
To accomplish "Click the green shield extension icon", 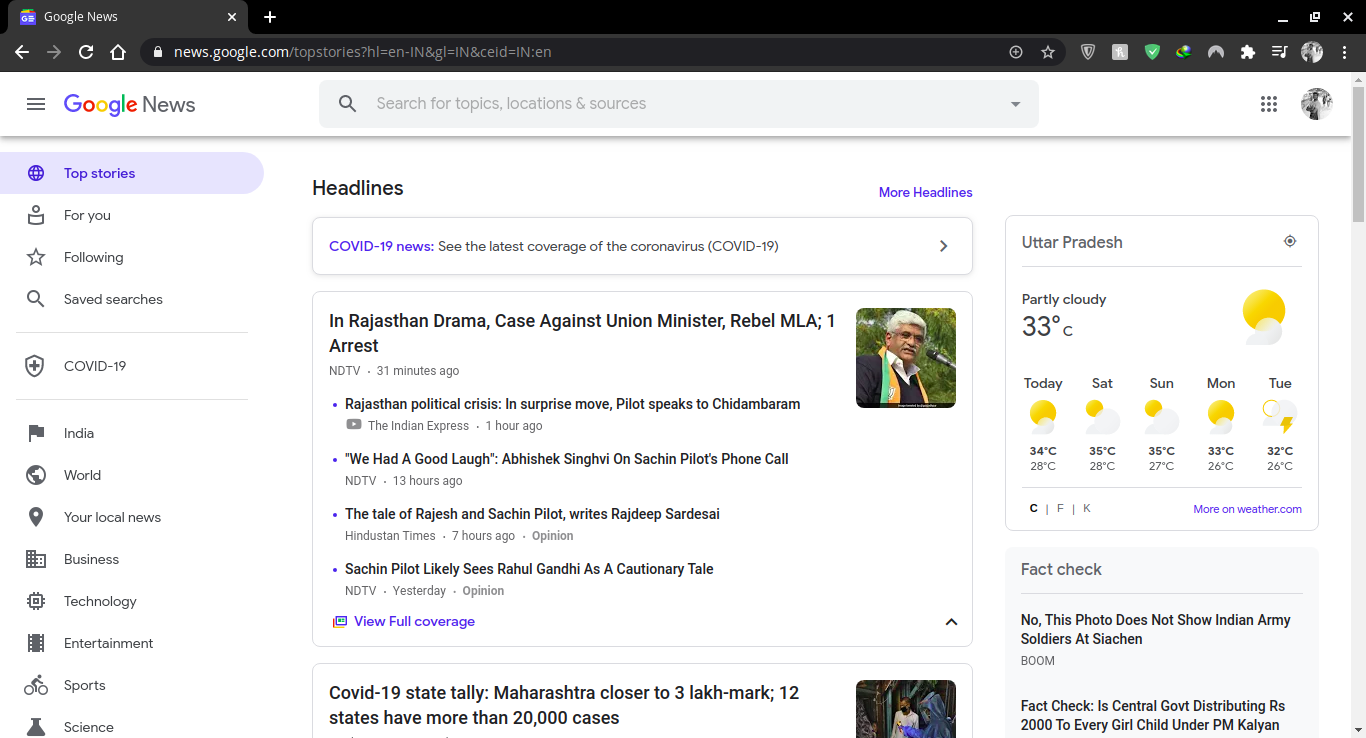I will click(1152, 52).
